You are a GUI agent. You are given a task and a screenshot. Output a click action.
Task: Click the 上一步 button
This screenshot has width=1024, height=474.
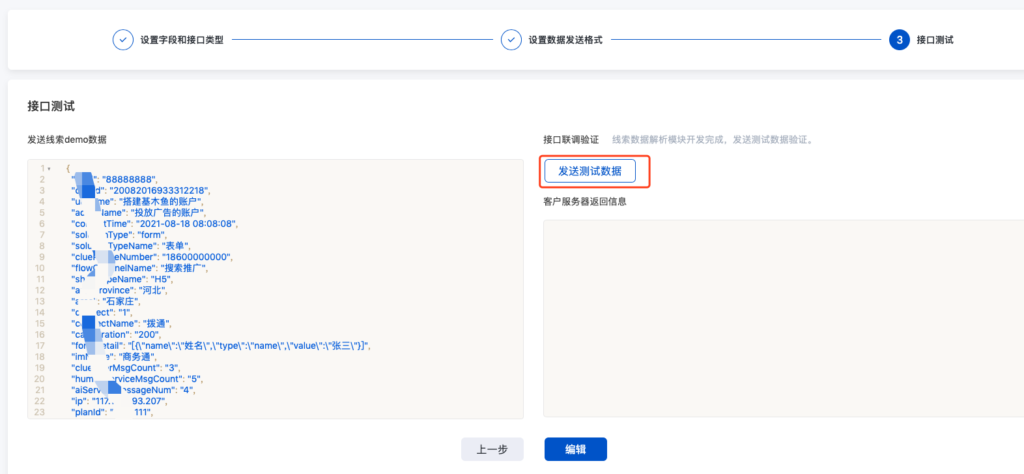492,449
